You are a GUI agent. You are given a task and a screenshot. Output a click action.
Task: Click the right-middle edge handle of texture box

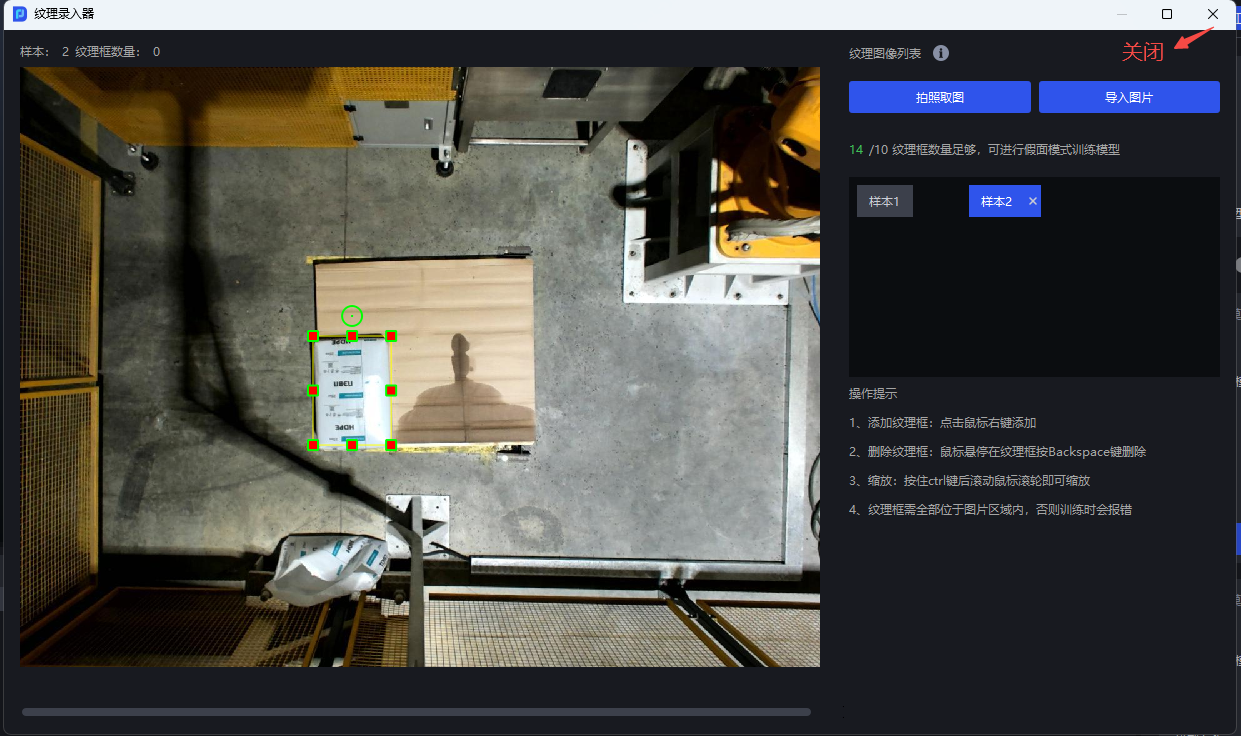[392, 390]
